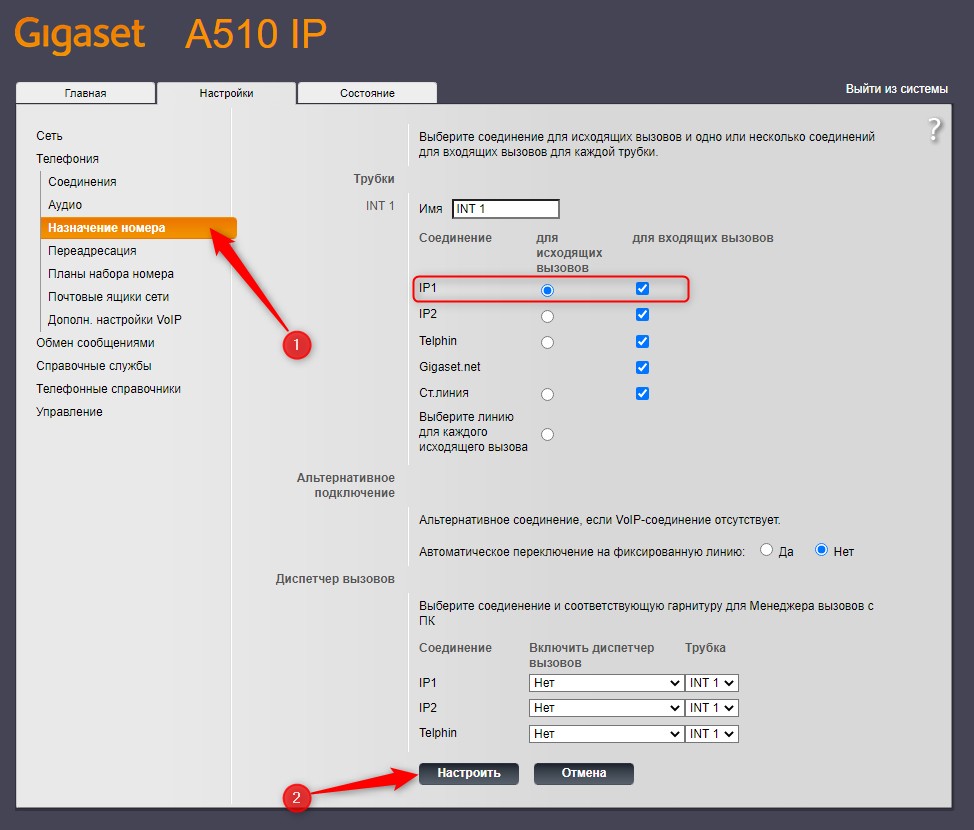Open Сеть in the sidebar

tap(49, 135)
